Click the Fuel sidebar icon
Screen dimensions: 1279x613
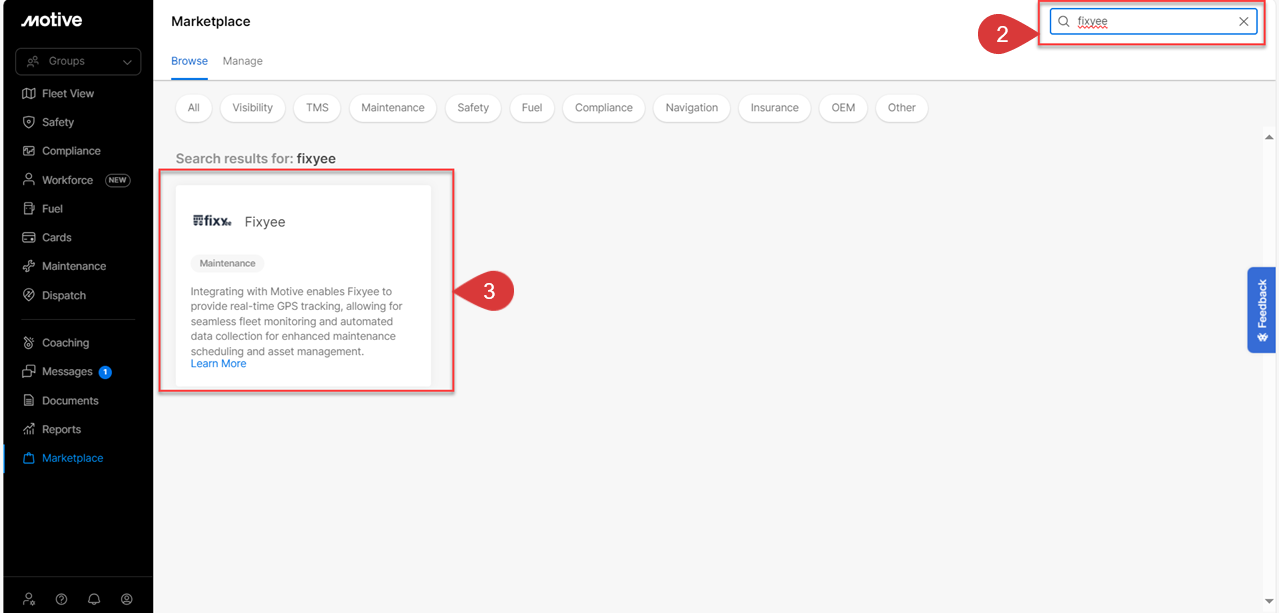[29, 209]
